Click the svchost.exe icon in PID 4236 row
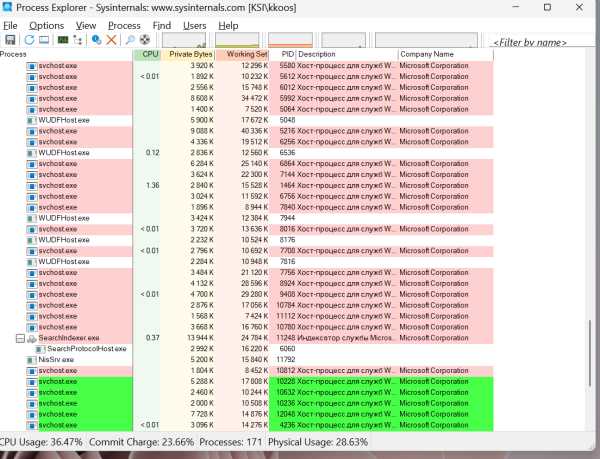 [x=32, y=425]
